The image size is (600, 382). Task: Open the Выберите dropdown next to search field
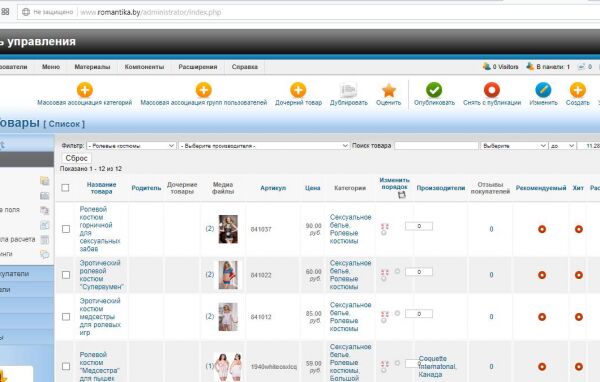pyautogui.click(x=514, y=145)
